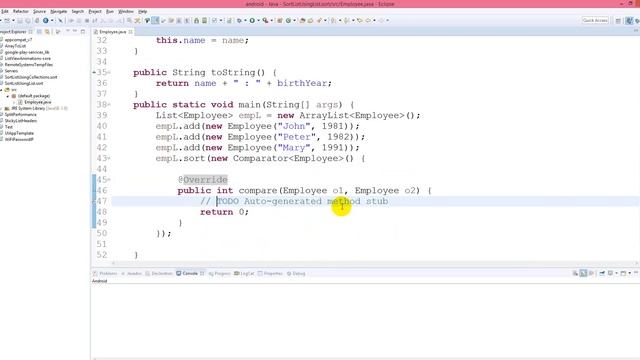Collapse the anonymous Comparator at line 43

(109, 158)
